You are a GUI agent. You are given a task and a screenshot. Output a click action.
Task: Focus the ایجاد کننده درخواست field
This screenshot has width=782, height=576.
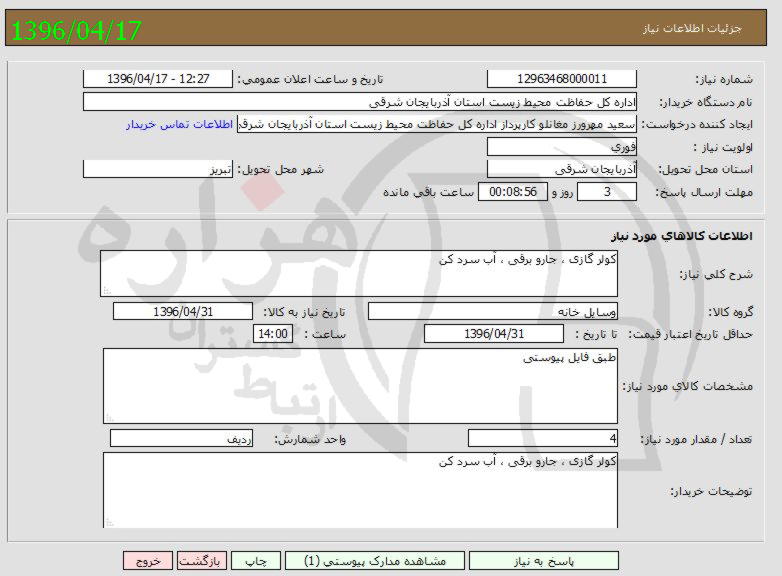tap(438, 124)
